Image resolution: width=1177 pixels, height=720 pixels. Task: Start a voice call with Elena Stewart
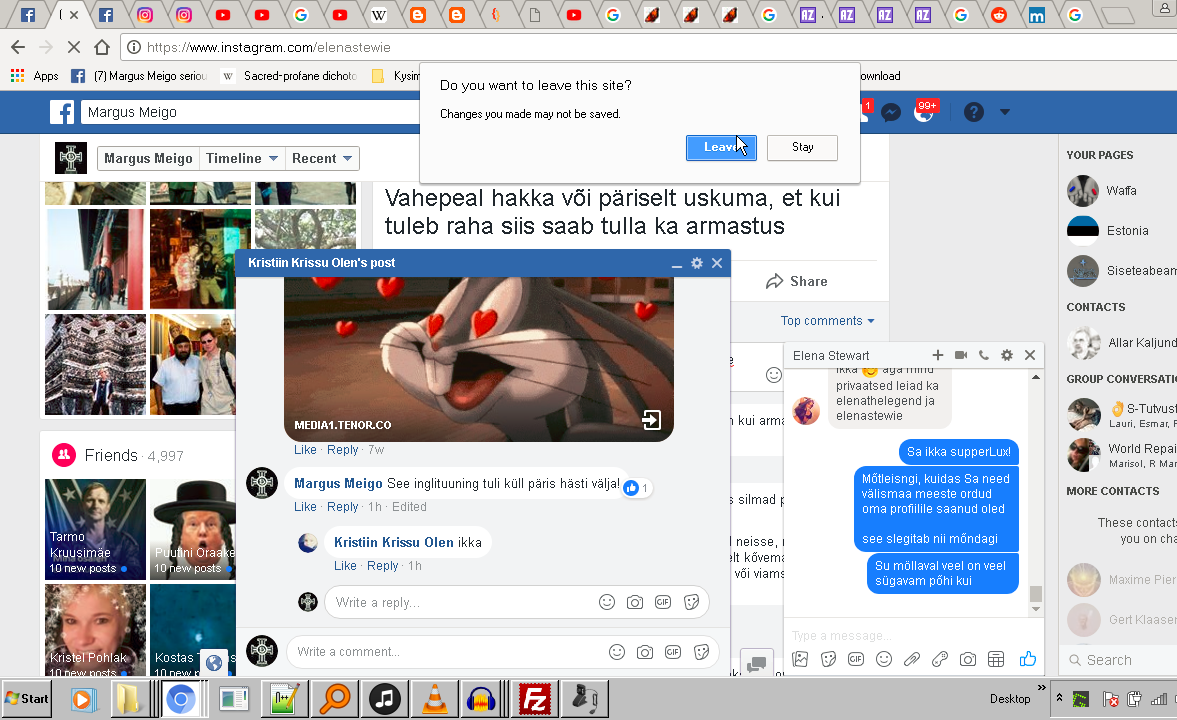[984, 355]
